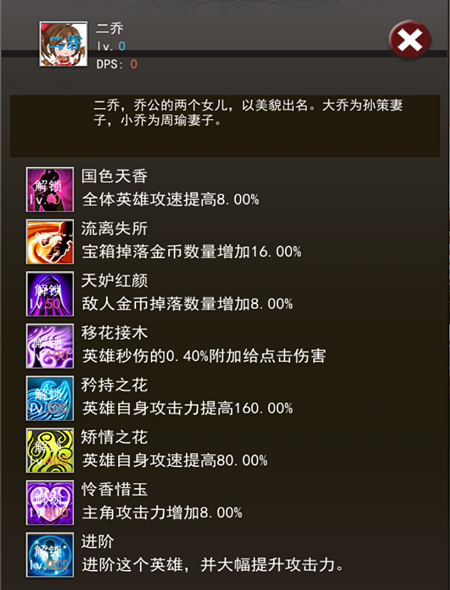Click the hero biography text box
This screenshot has width=450, height=590.
tap(225, 126)
